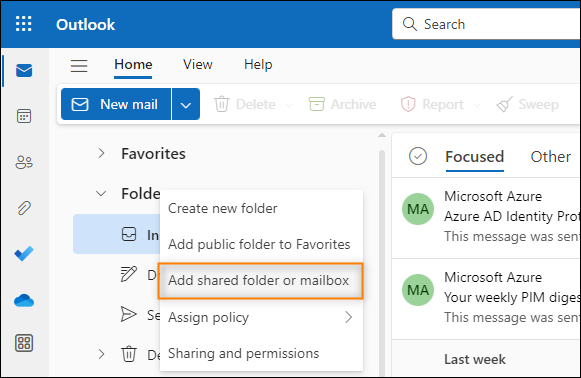Click the Deleted Items trash folder icon
581x378 pixels.
(x=129, y=354)
